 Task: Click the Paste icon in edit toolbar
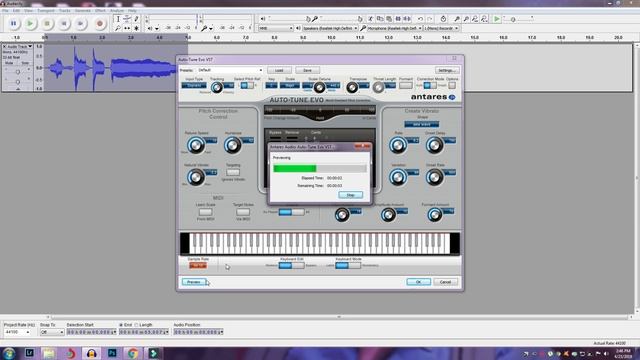[x=389, y=19]
